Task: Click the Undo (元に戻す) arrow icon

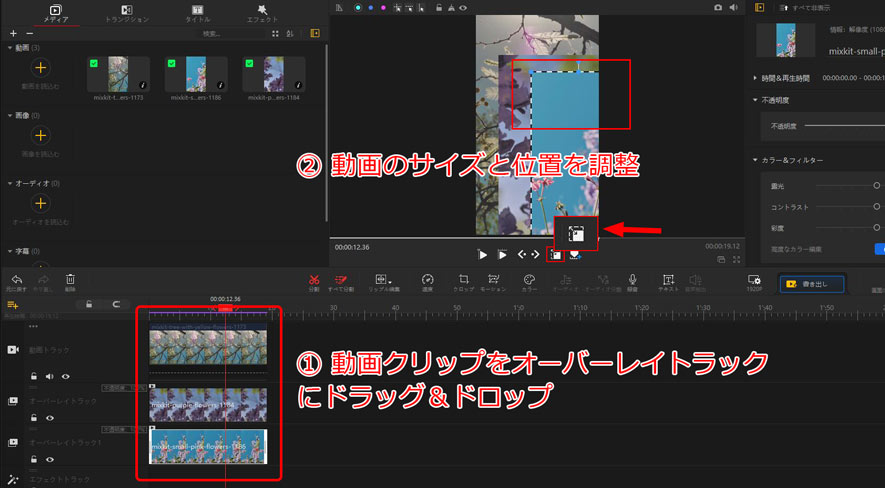Action: pyautogui.click(x=17, y=279)
